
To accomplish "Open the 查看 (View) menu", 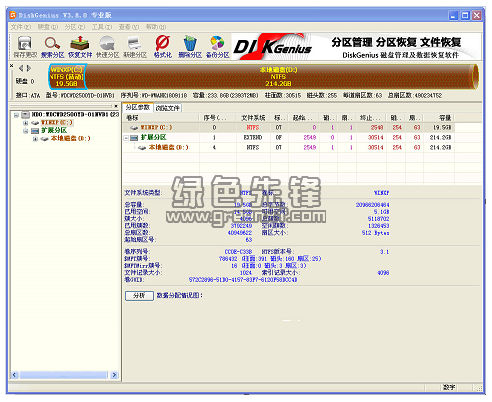I will (x=129, y=27).
